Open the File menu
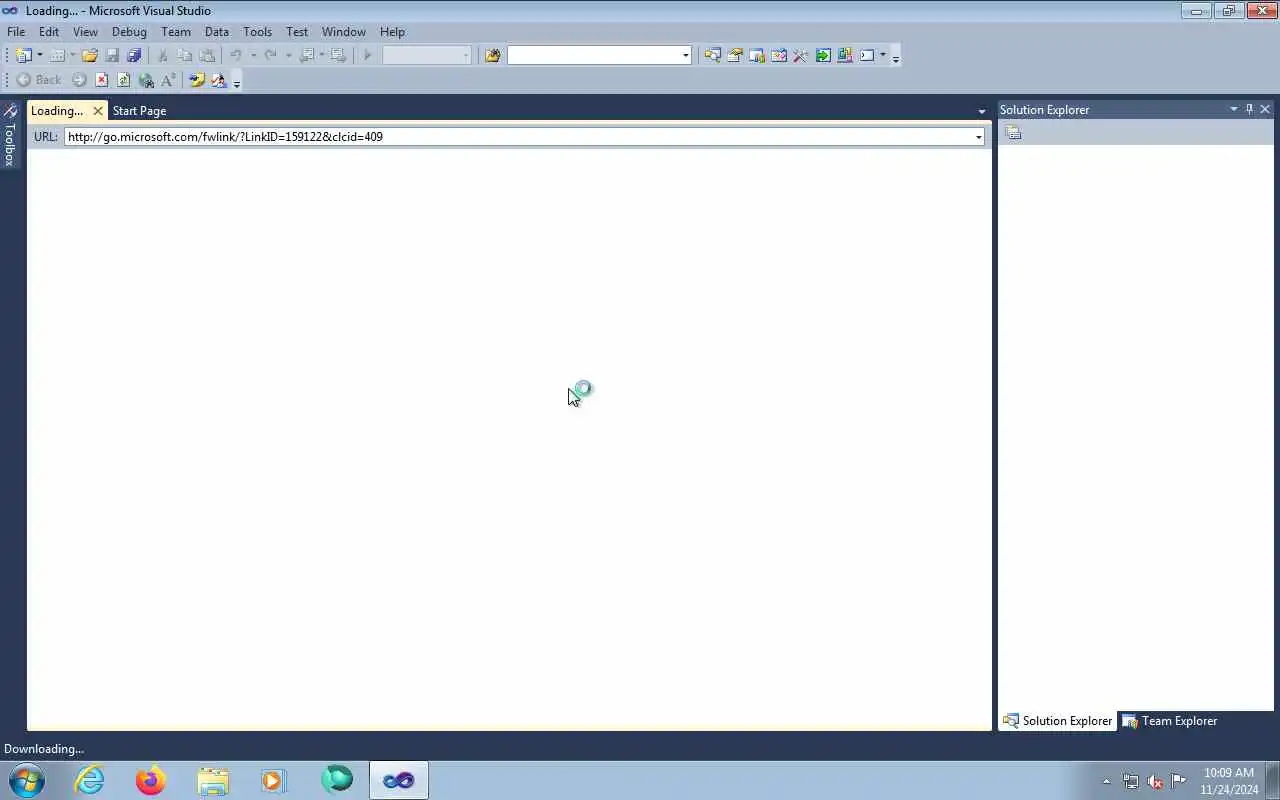Image resolution: width=1280 pixels, height=800 pixels. pyautogui.click(x=16, y=32)
